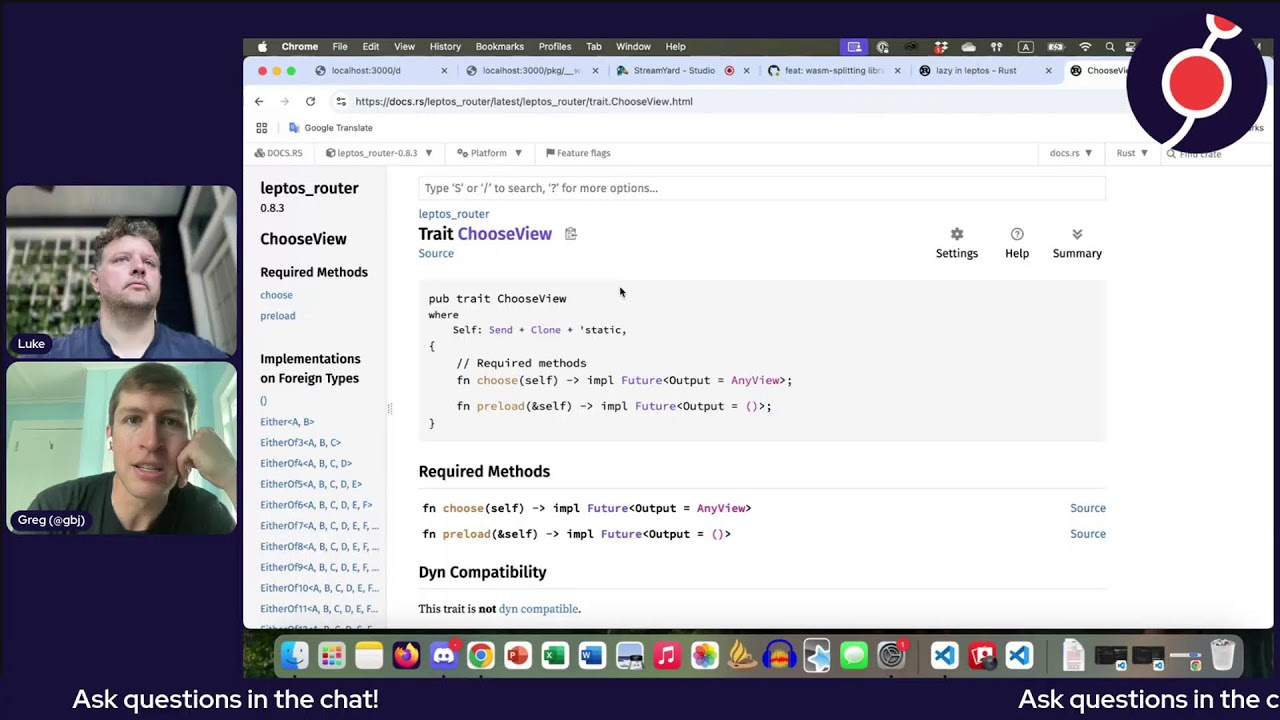This screenshot has height=720, width=1280.
Task: Go to DOCS.RS home link
Action: pos(278,153)
